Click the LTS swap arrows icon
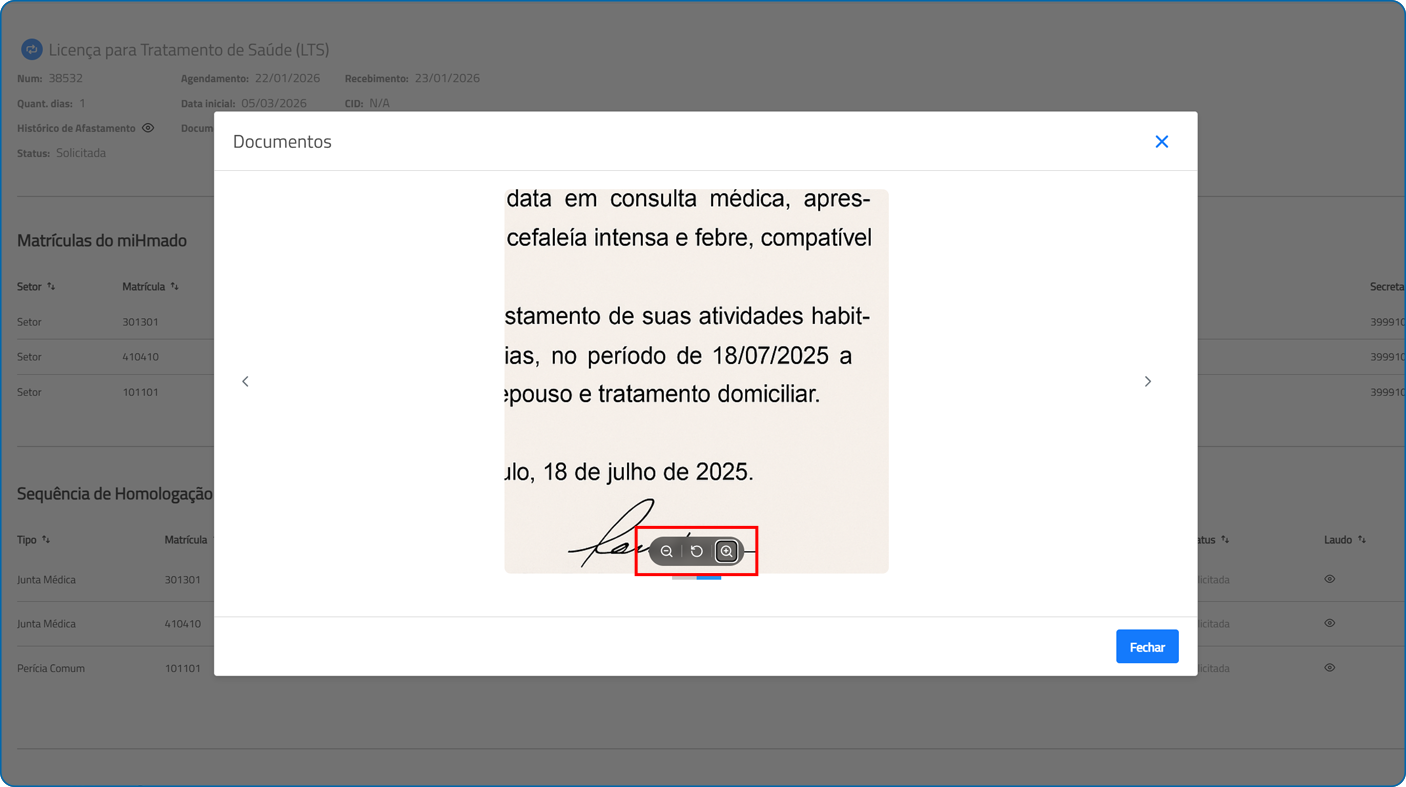The image size is (1406, 787). 32,49
